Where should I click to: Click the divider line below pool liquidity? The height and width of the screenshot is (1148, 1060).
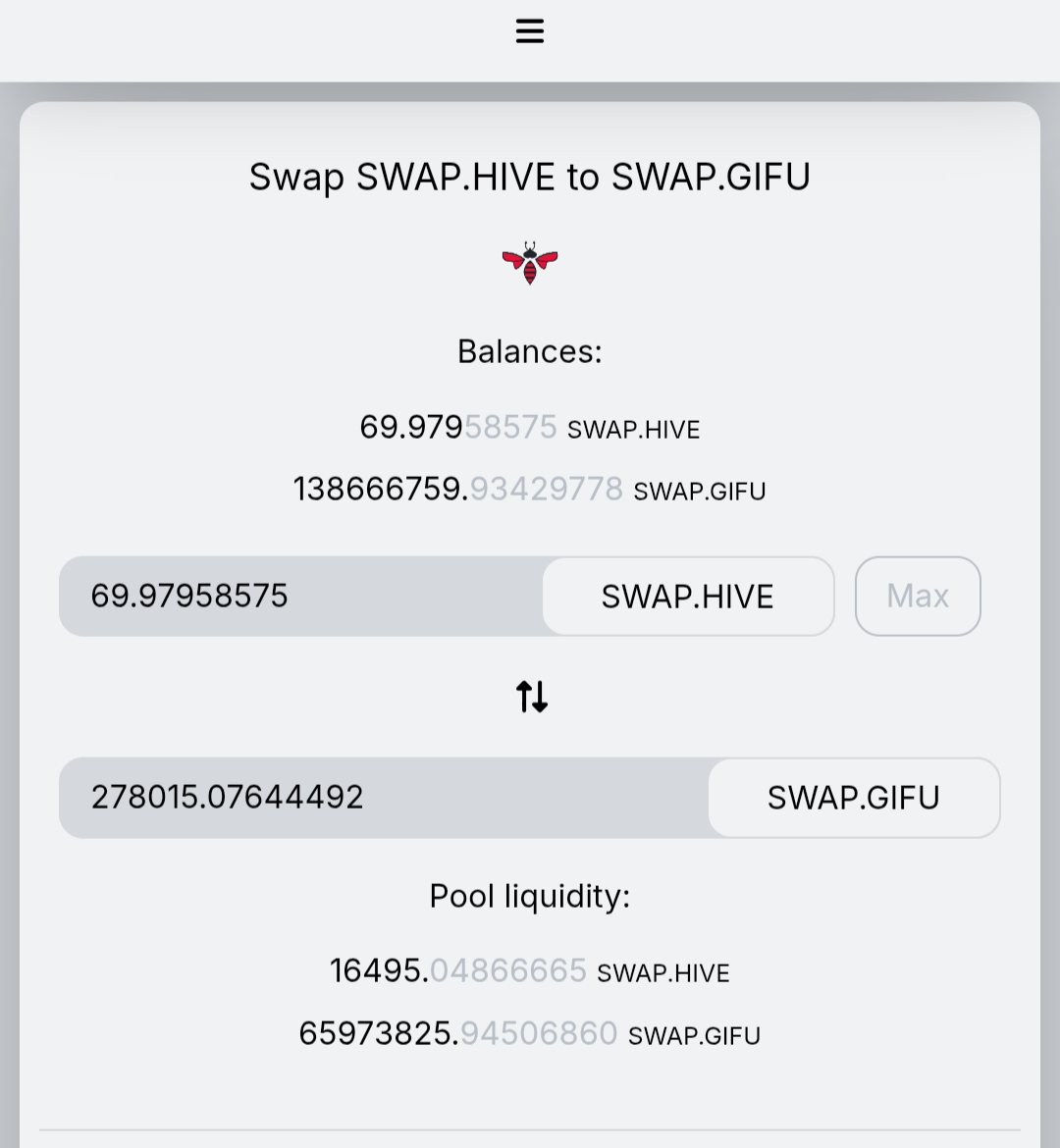pos(530,1130)
